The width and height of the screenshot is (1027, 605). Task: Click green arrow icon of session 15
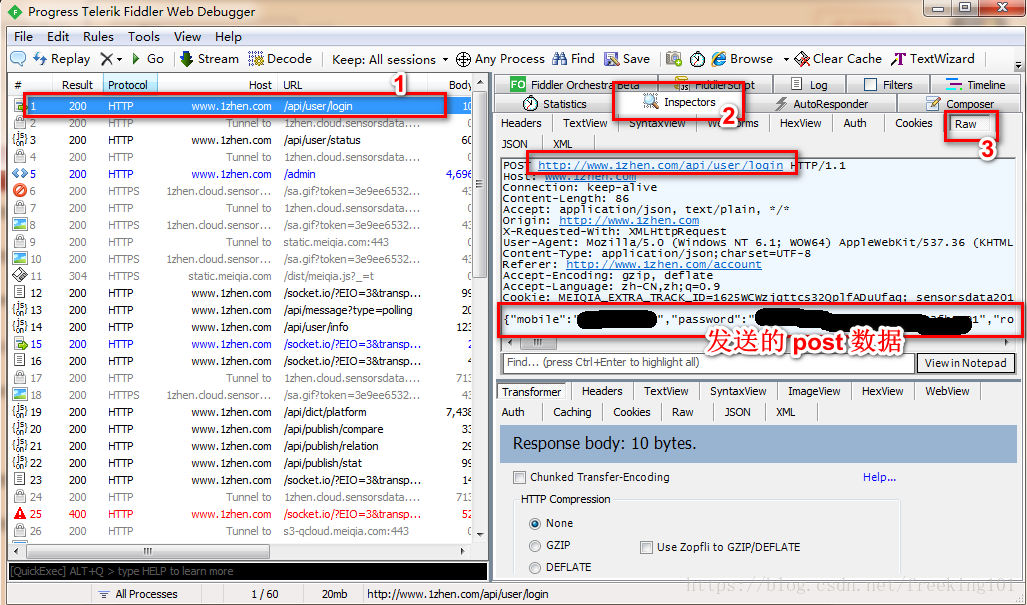point(20,344)
